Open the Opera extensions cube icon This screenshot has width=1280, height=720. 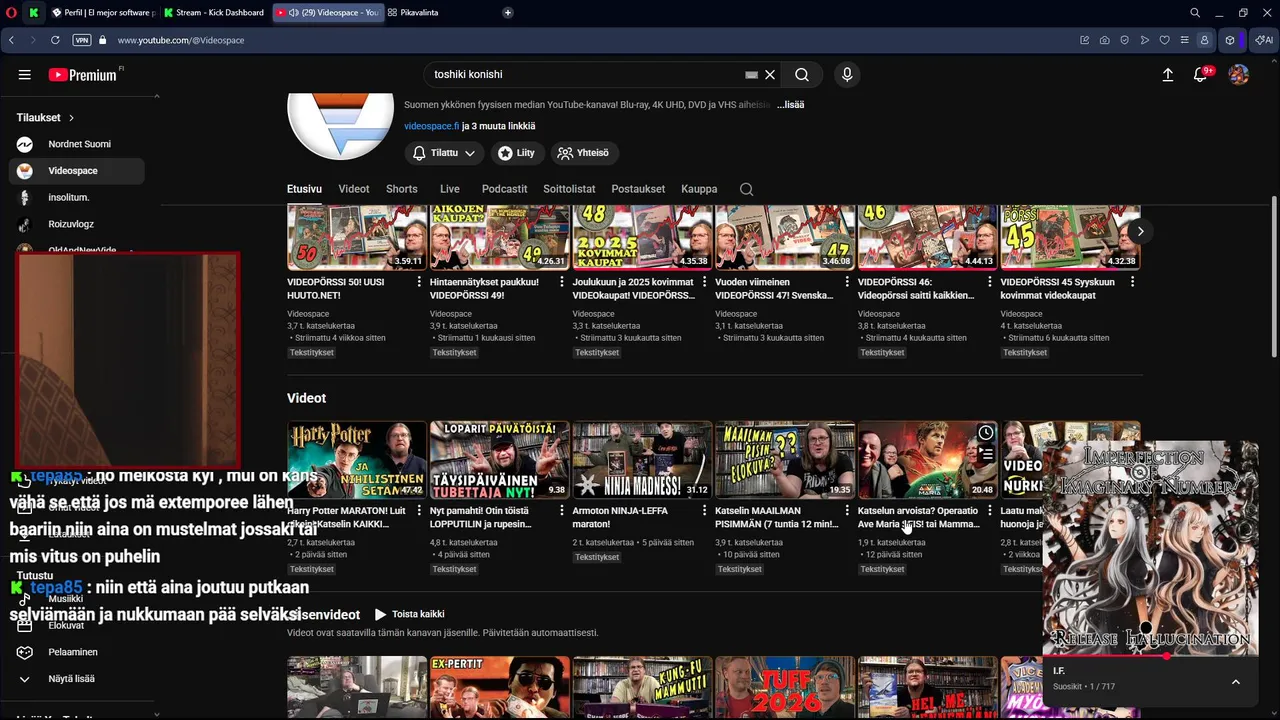point(1230,40)
